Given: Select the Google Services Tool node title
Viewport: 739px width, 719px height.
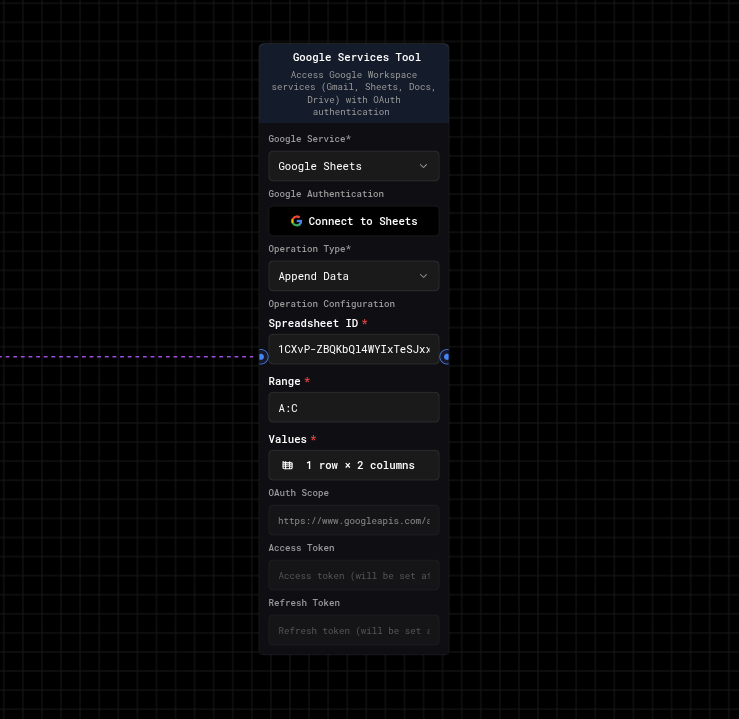Looking at the screenshot, I should point(356,57).
